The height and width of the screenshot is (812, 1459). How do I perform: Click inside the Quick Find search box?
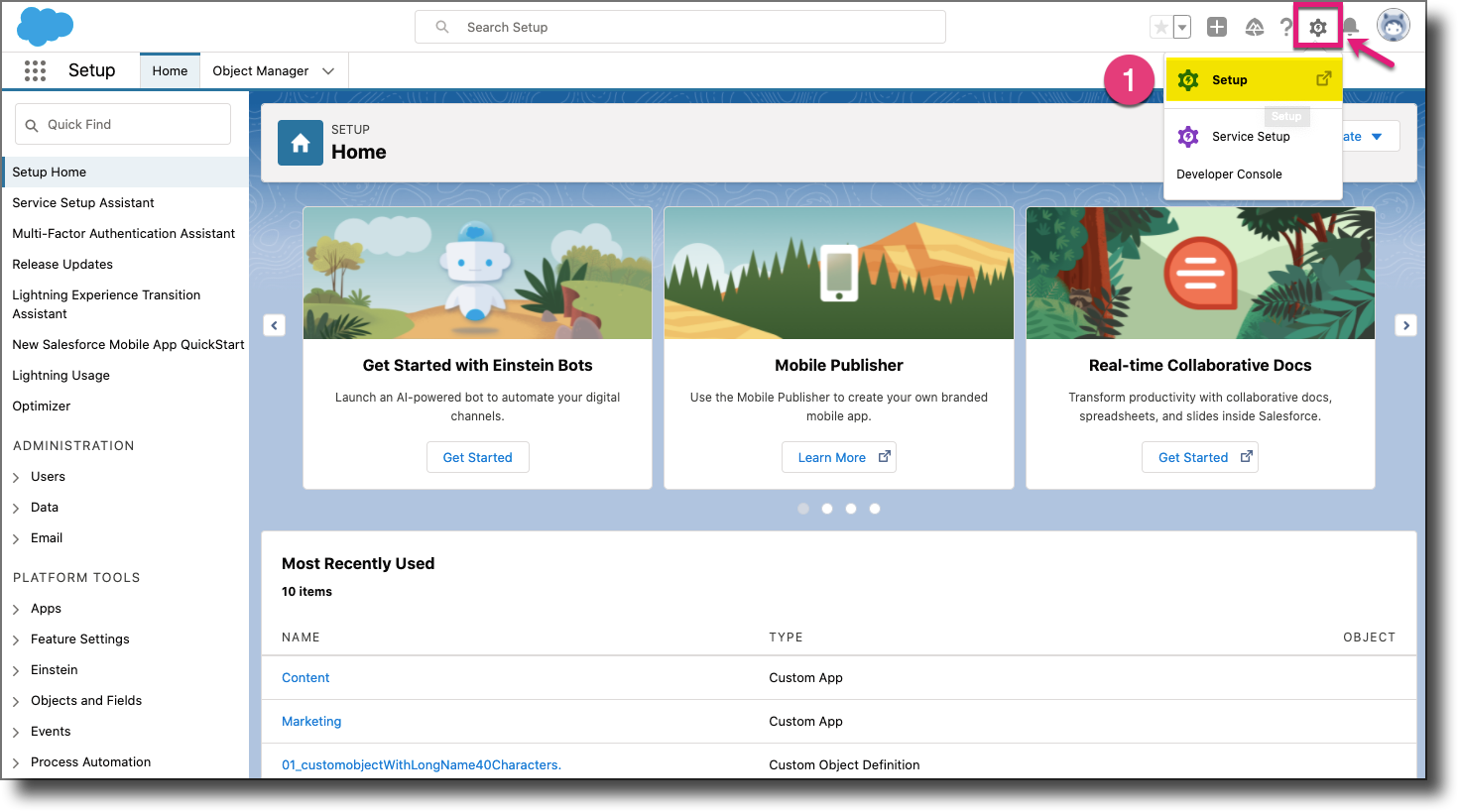pyautogui.click(x=122, y=123)
